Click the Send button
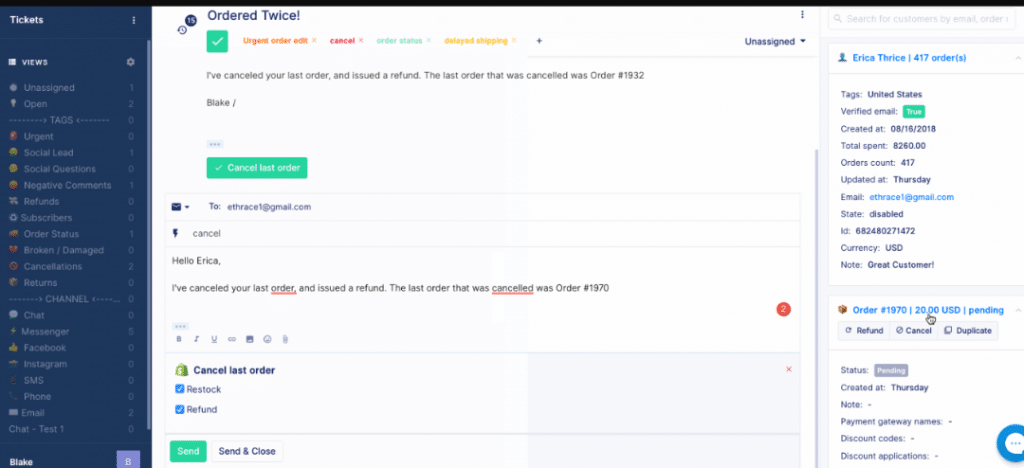 [188, 451]
